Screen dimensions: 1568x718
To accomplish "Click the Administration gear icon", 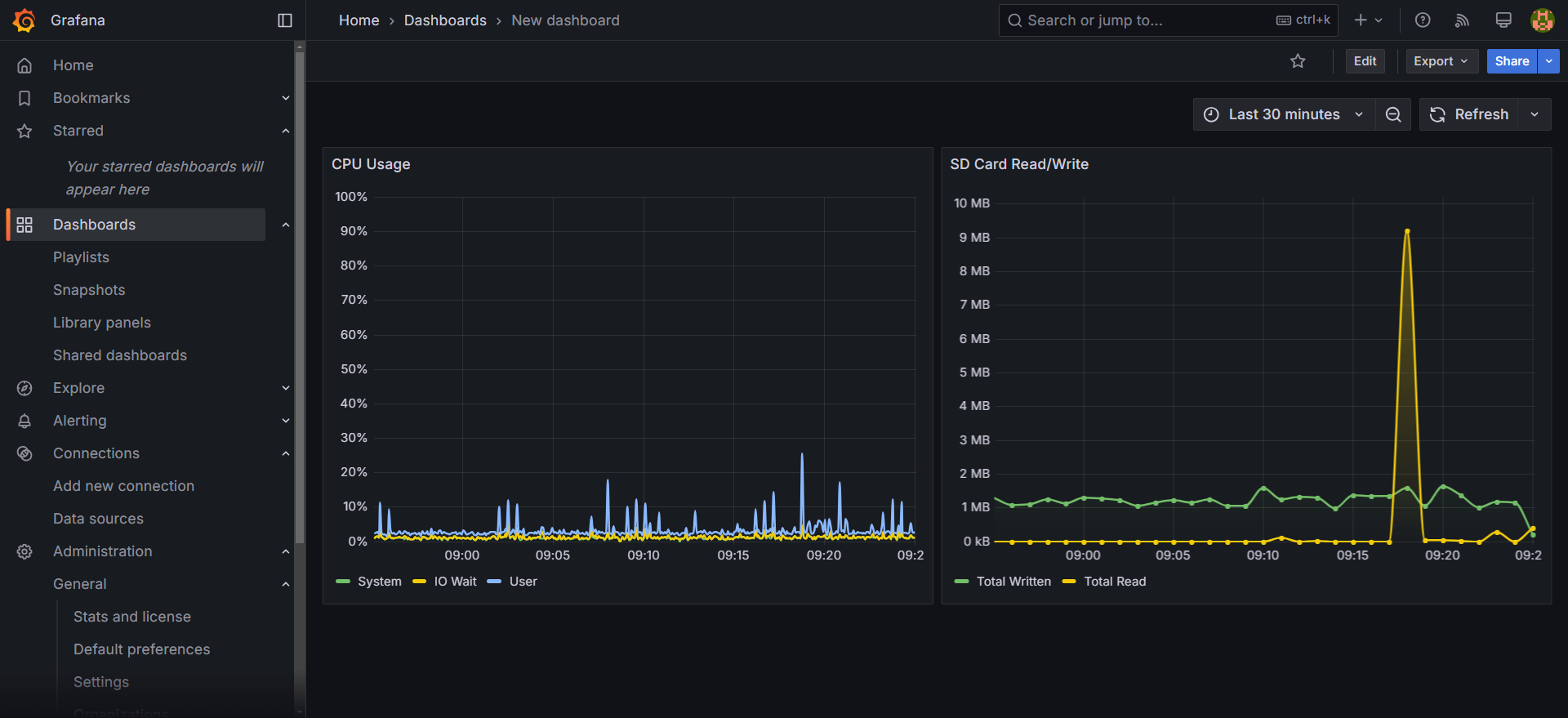I will [x=24, y=551].
